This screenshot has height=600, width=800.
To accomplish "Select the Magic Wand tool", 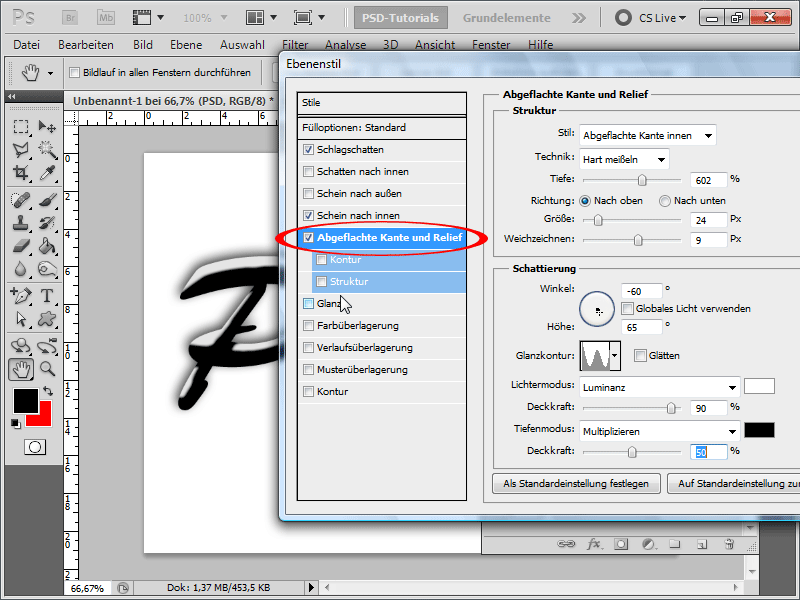I will pos(47,149).
